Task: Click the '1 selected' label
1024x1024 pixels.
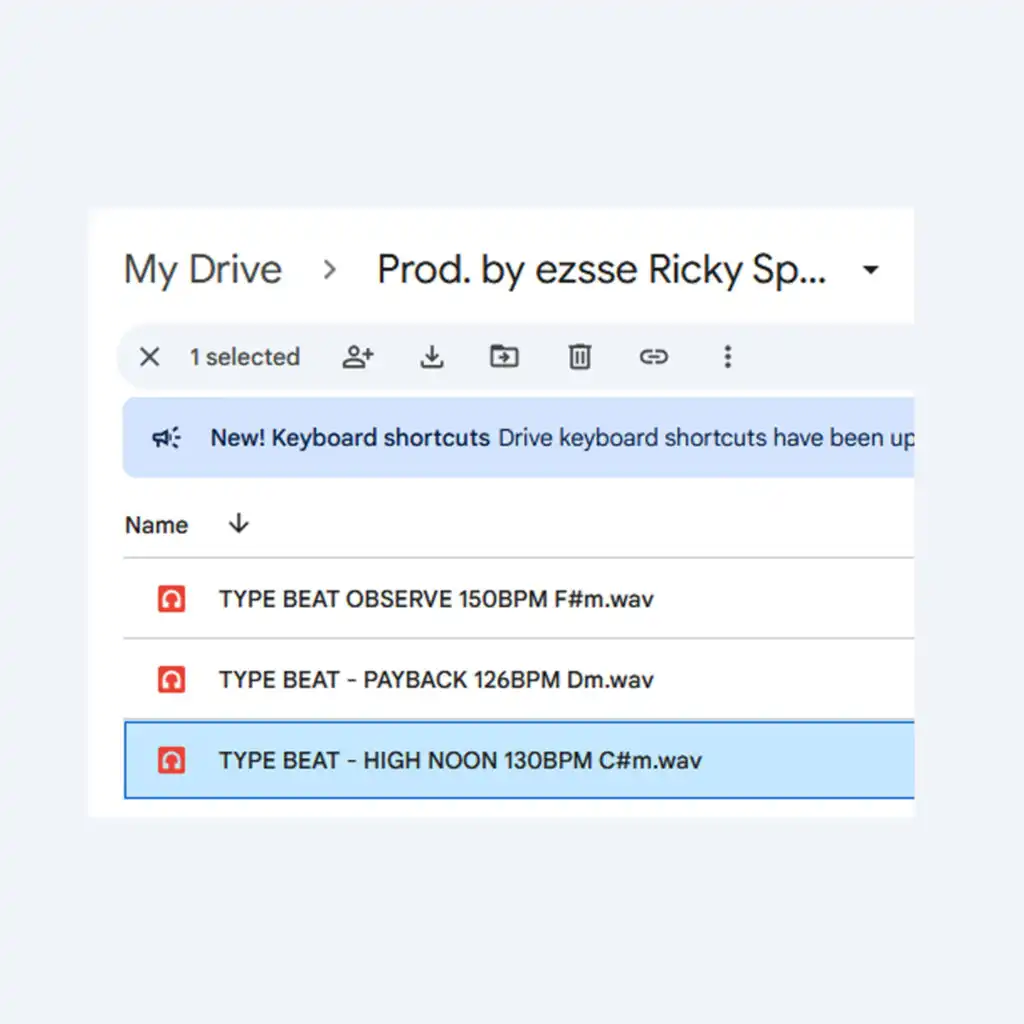Action: (x=245, y=357)
